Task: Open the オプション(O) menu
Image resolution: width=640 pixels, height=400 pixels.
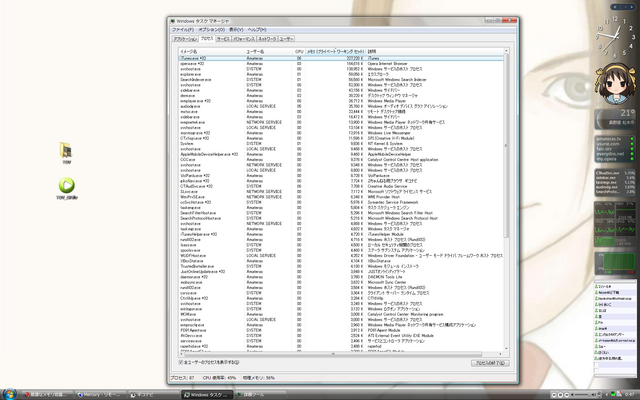Action: click(211, 30)
